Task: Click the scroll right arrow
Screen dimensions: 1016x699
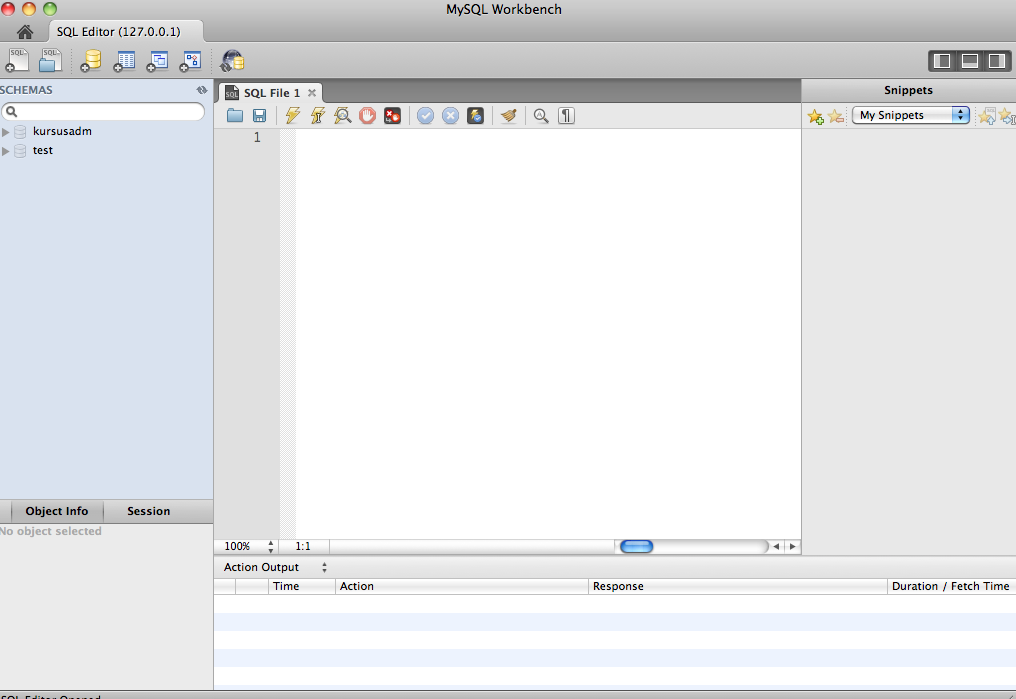Action: [x=792, y=546]
